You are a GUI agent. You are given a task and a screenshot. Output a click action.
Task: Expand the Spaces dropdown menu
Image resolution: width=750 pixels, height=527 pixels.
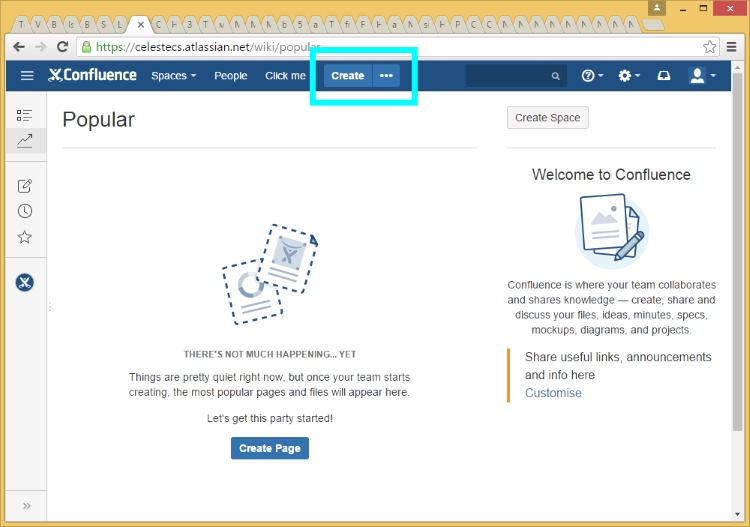[x=174, y=76]
